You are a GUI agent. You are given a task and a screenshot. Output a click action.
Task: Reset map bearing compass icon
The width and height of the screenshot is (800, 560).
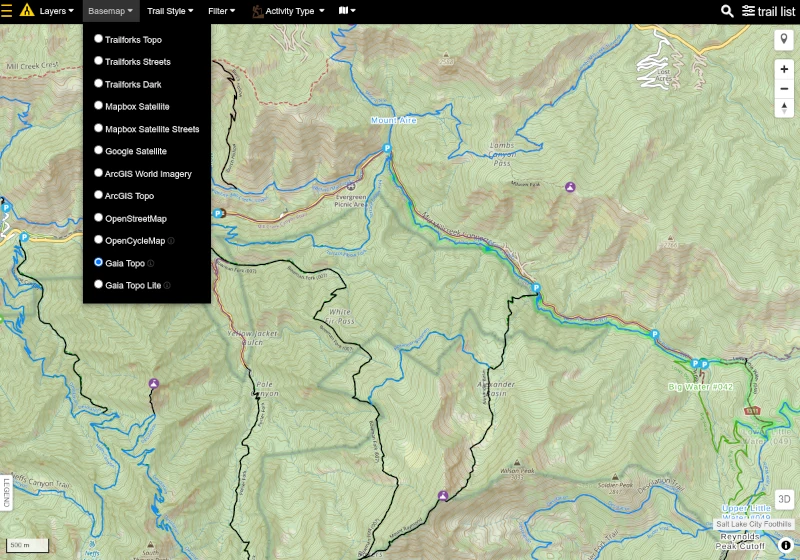point(784,108)
